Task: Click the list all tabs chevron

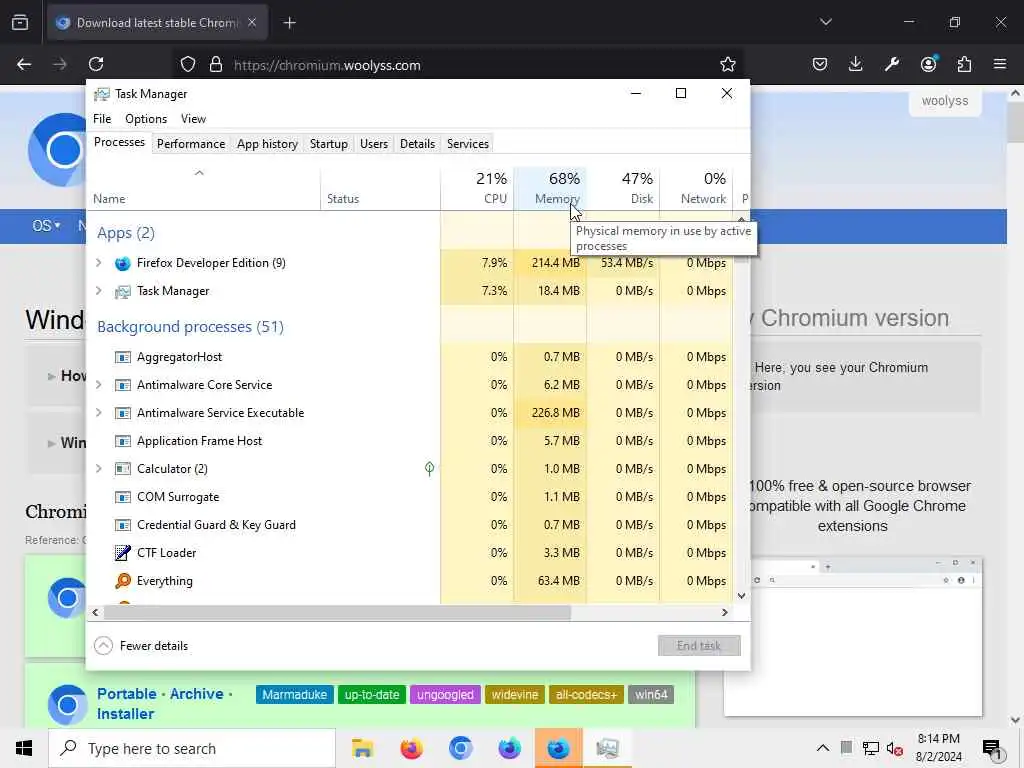Action: coord(826,22)
